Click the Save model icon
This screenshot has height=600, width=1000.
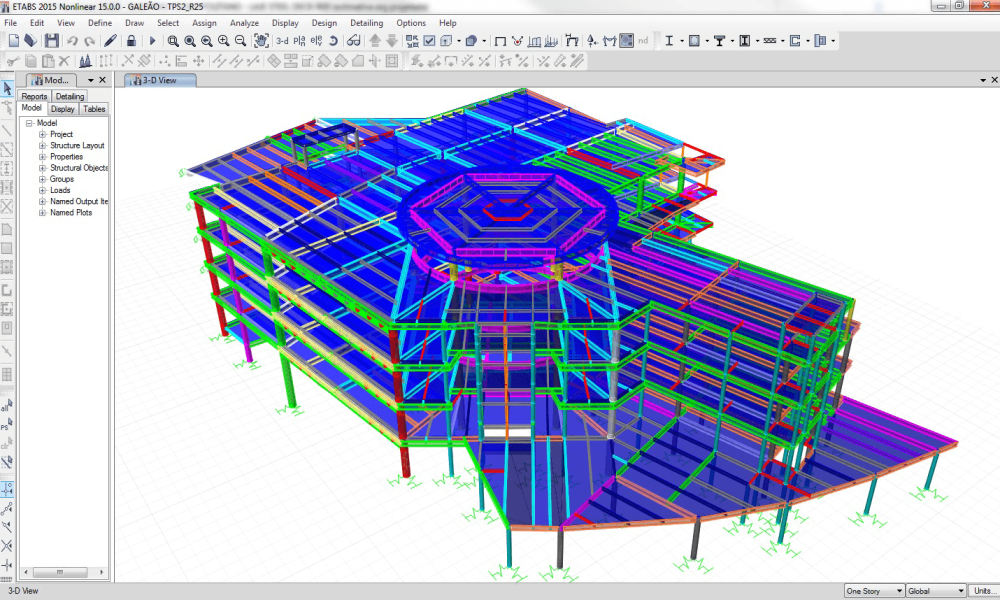click(51, 41)
